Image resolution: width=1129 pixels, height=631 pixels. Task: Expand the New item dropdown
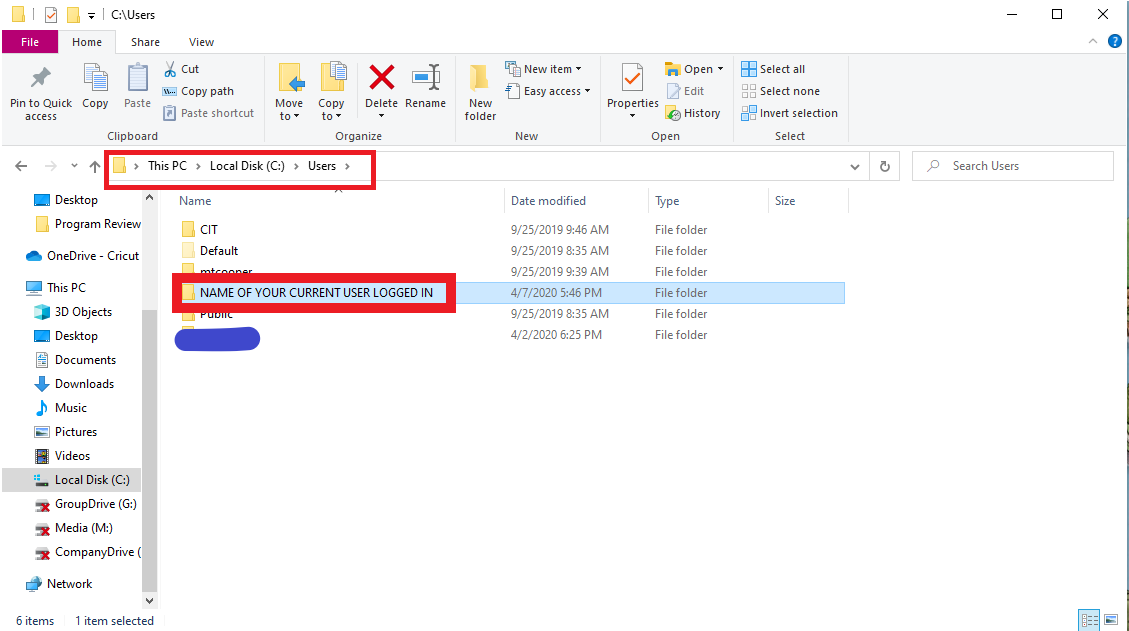(x=545, y=69)
